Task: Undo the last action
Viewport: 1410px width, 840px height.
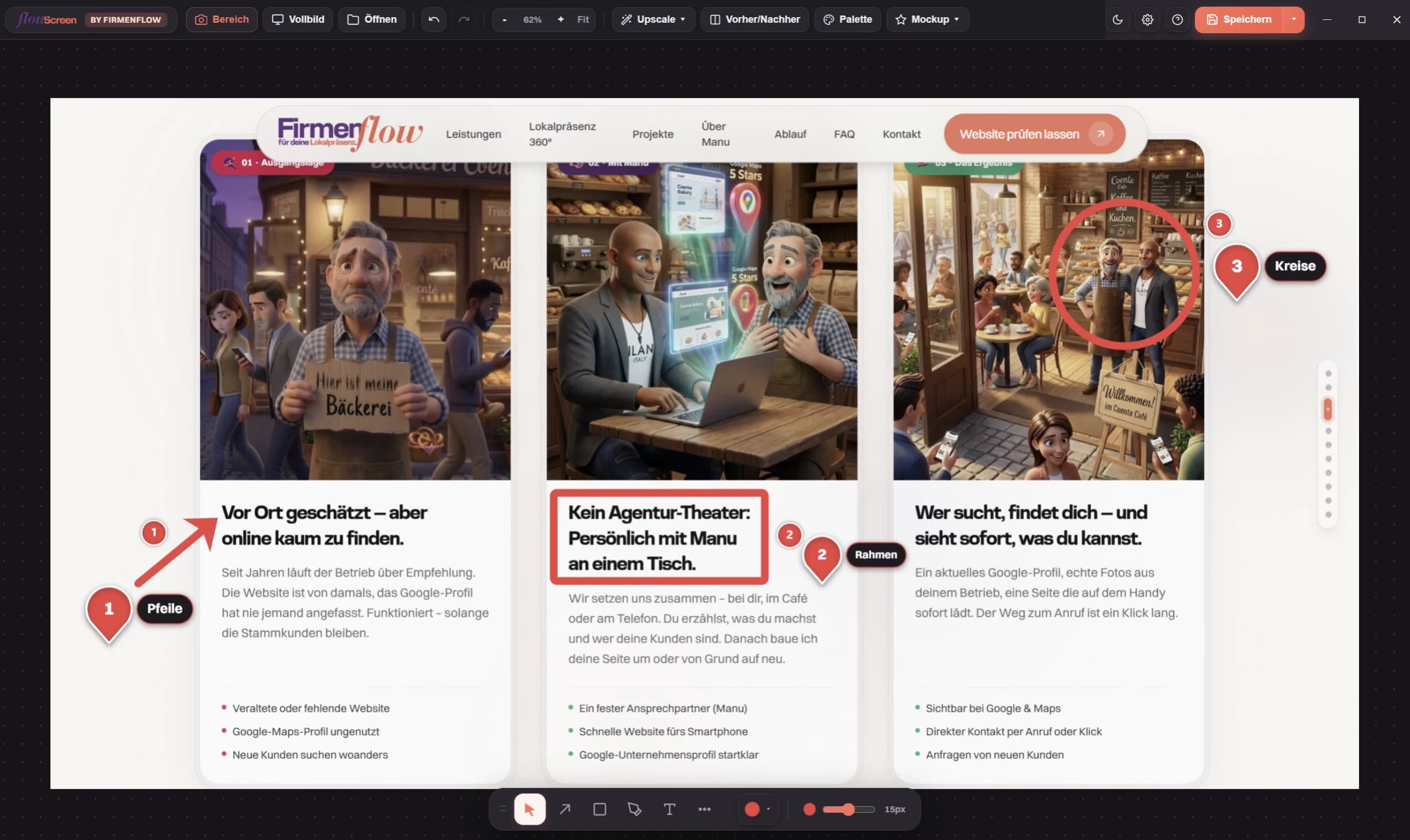Action: point(434,19)
